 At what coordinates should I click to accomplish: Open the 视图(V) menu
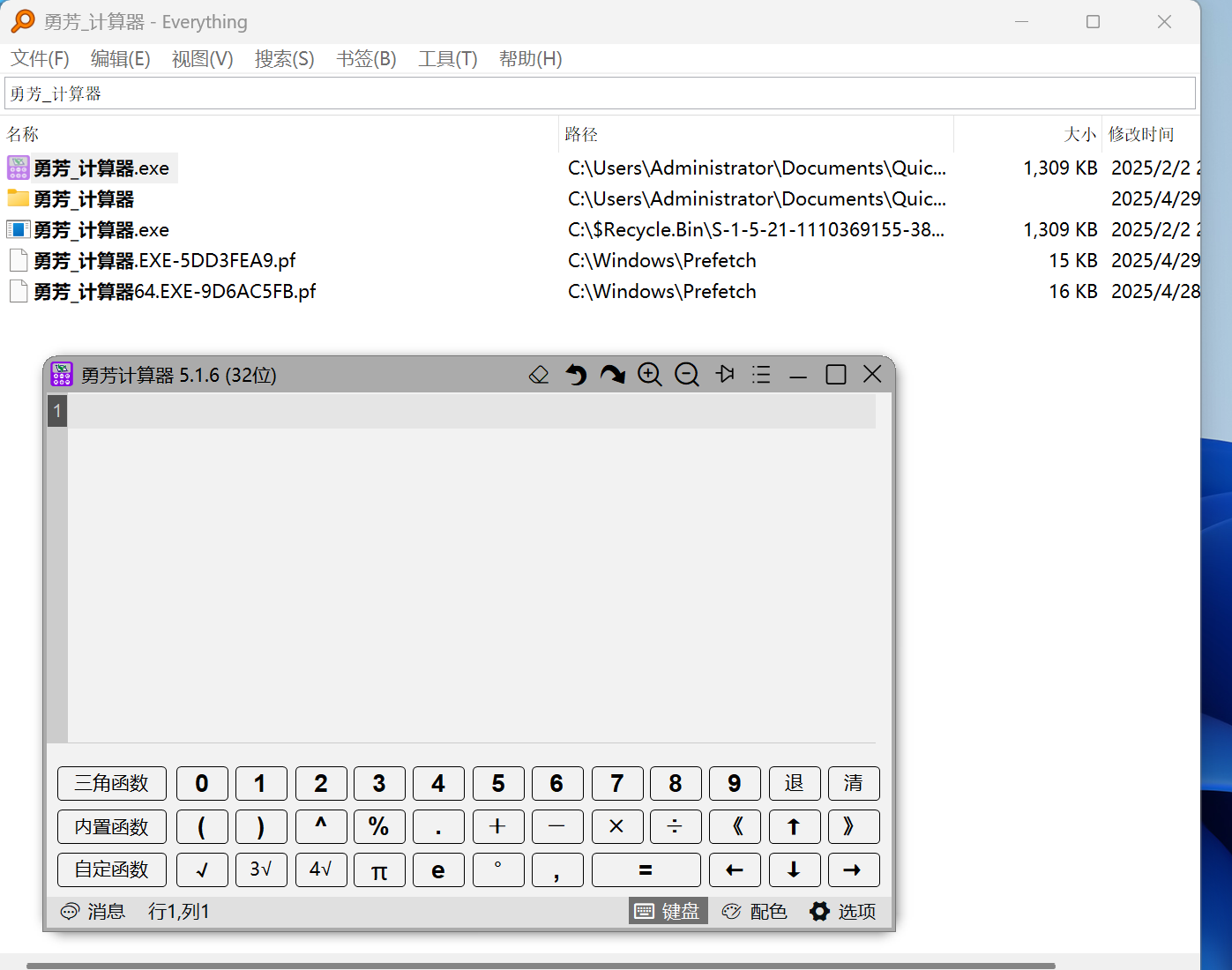(203, 59)
